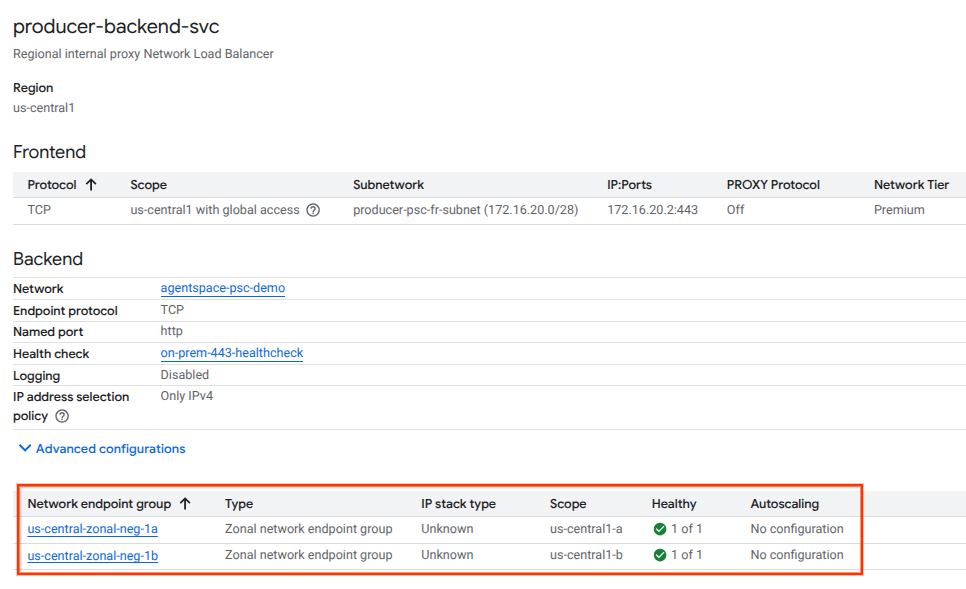Open the on-prem-443-healthcheck link
This screenshot has width=966, height=589.
[x=231, y=353]
